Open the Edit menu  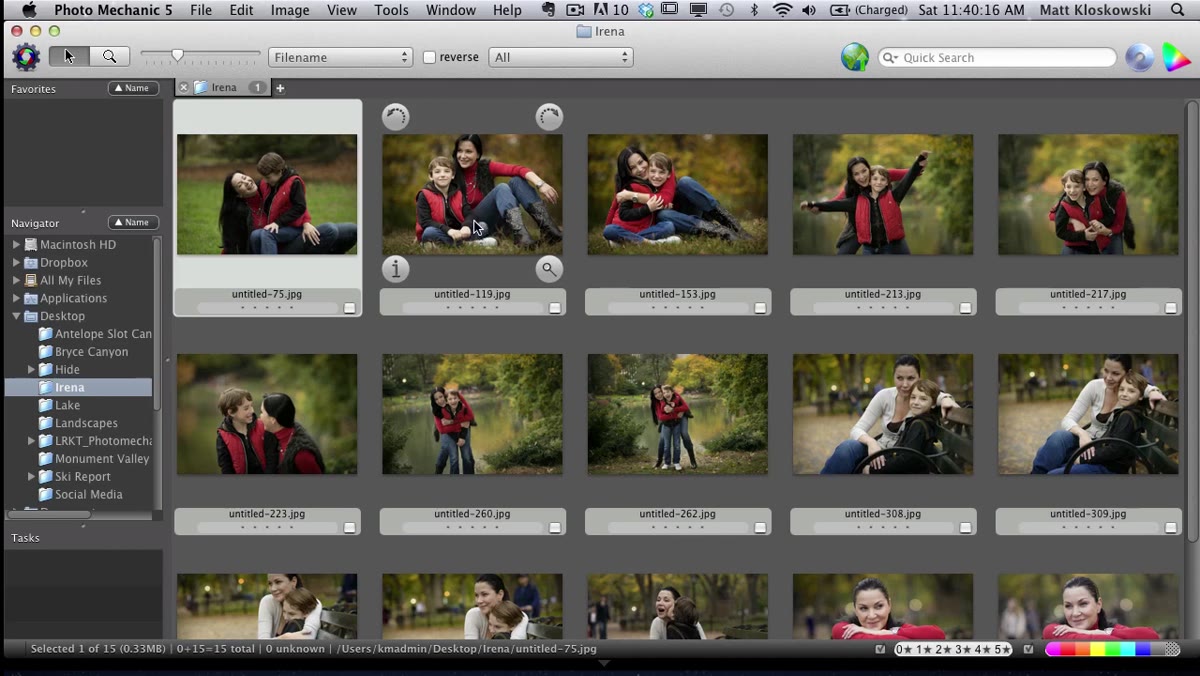[241, 10]
